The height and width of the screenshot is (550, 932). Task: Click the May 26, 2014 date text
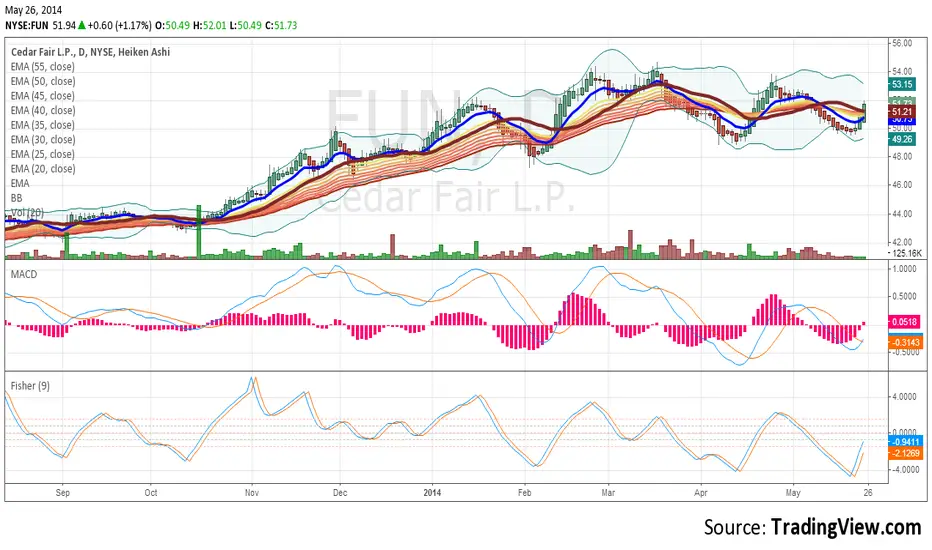pos(33,10)
